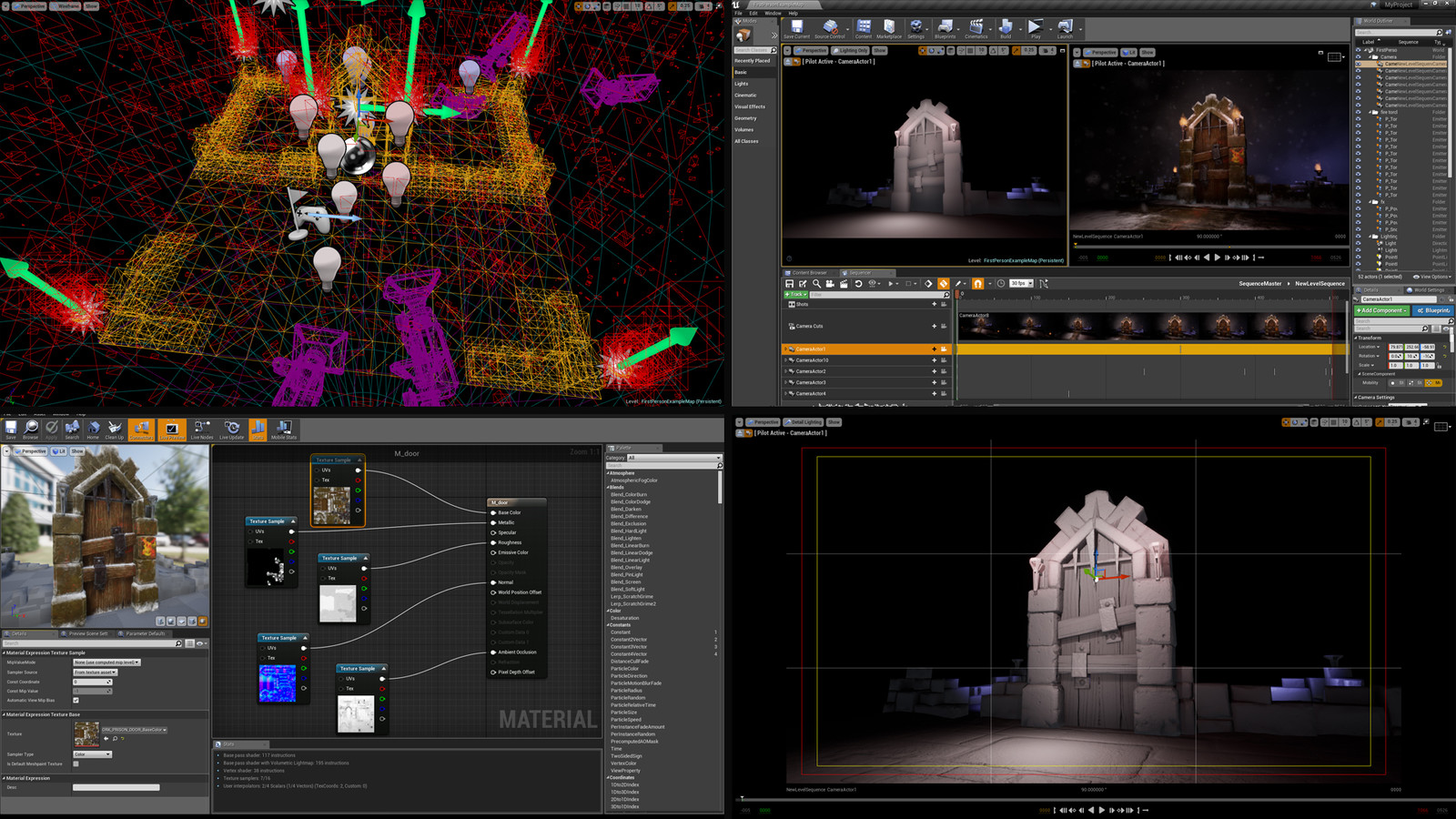
Task: Open Help menu in level editor
Action: pos(794,13)
